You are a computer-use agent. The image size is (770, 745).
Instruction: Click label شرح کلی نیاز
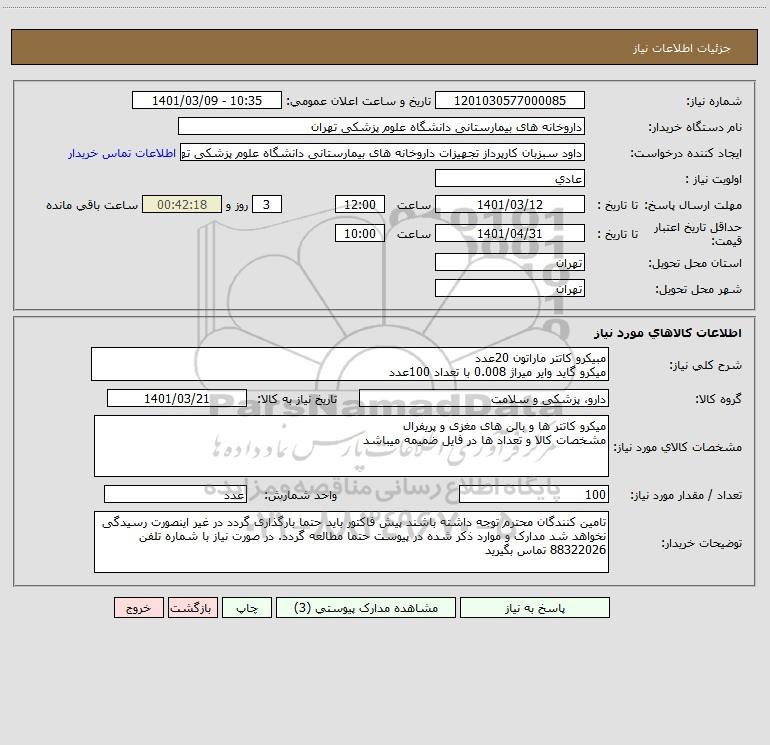706,365
